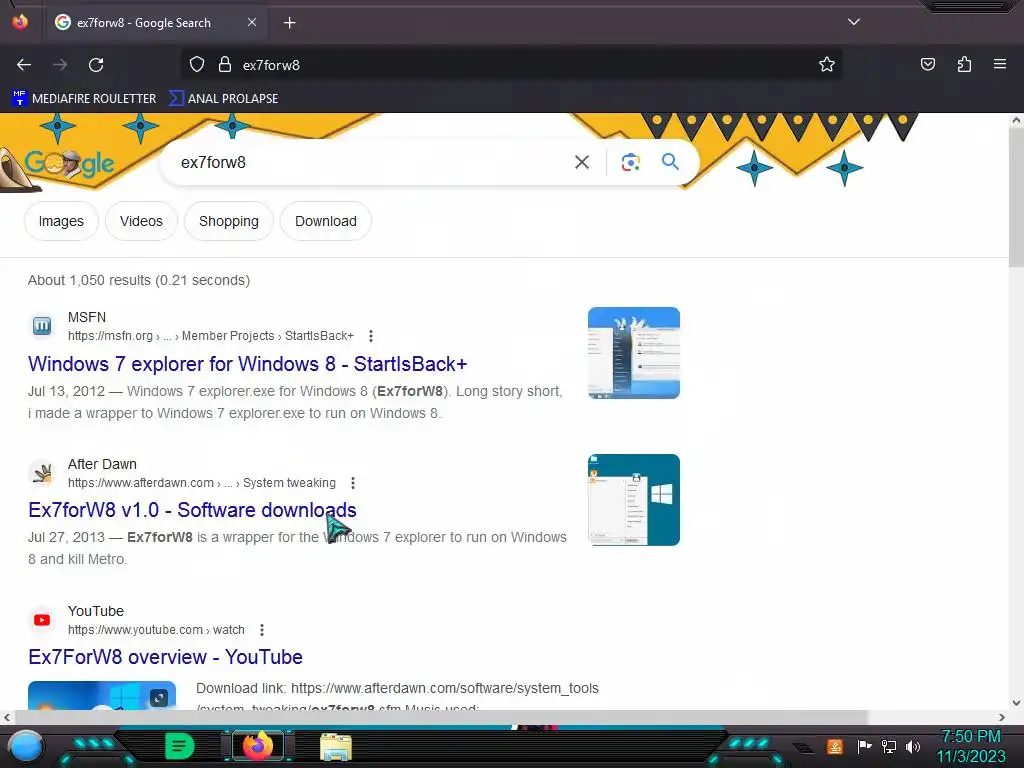Go back using the browser back arrow

pyautogui.click(x=24, y=65)
